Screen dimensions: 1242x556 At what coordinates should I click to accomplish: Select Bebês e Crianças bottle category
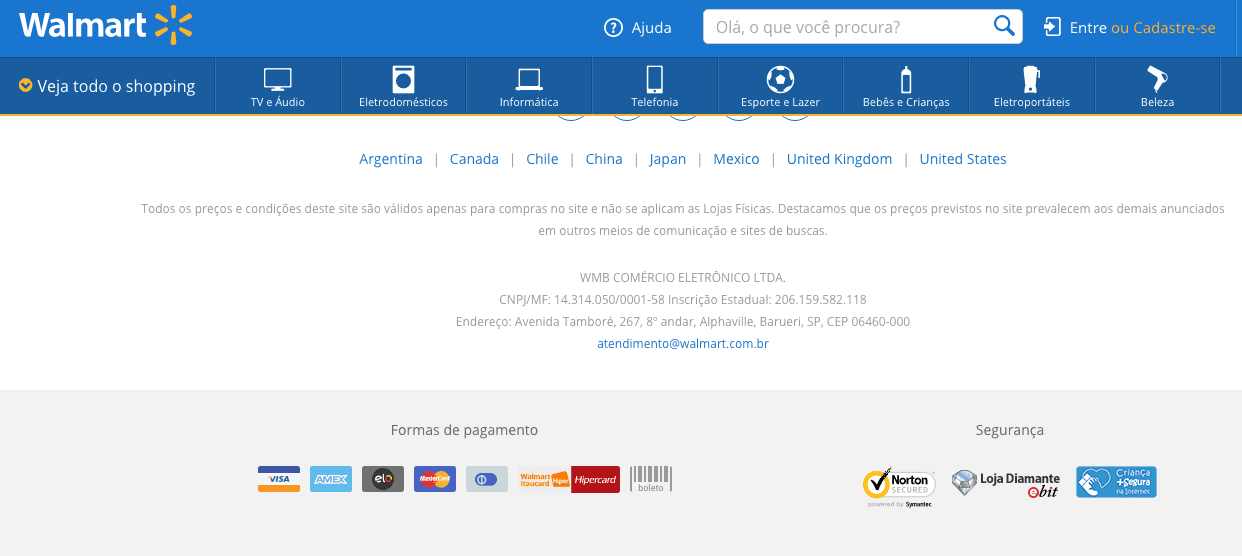906,87
